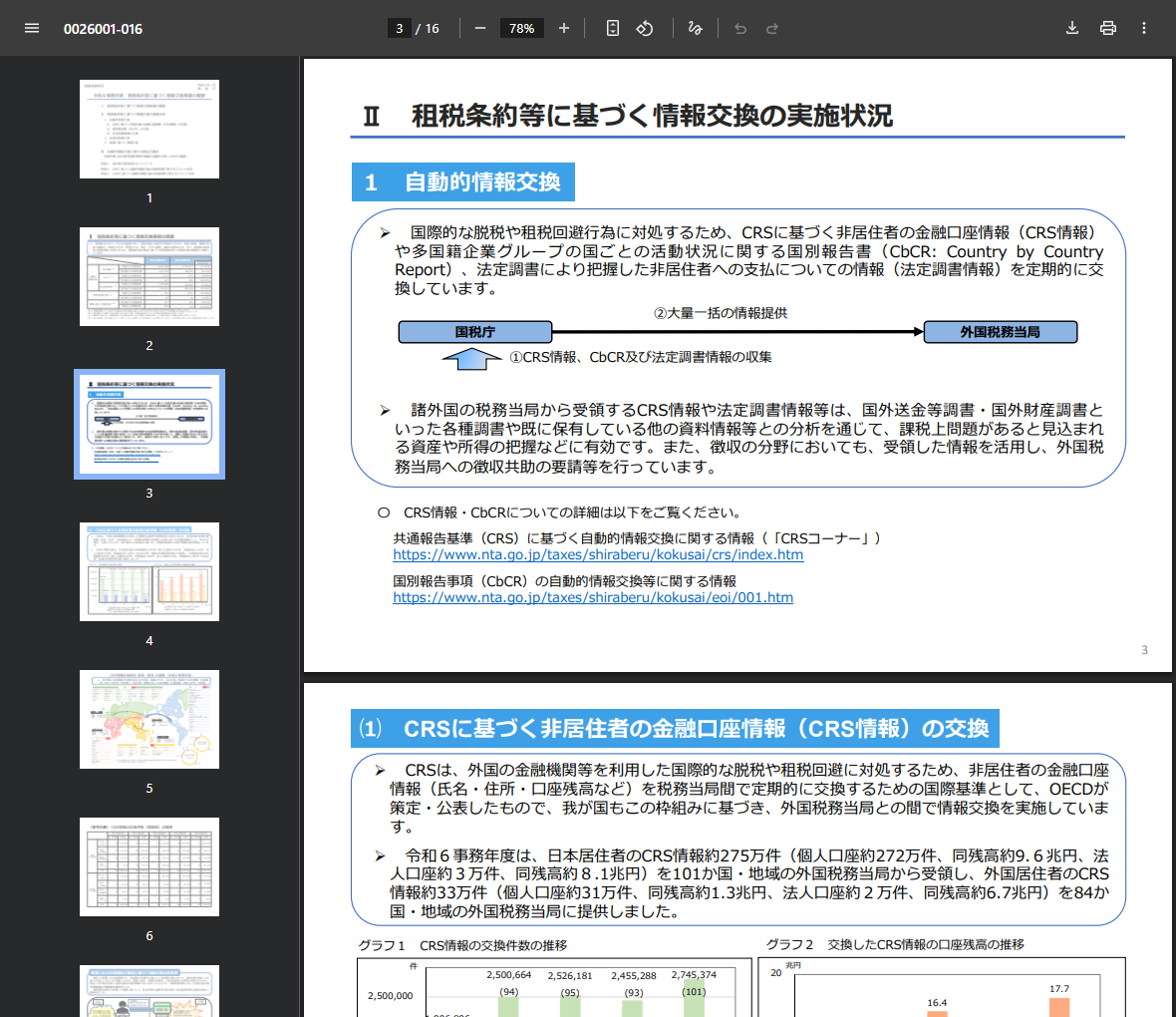Print the document
The image size is (1176, 1017).
1108,29
